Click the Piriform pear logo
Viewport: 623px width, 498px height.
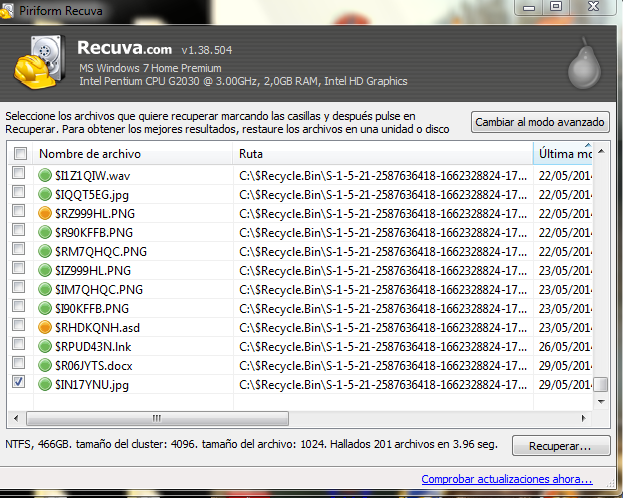584,64
